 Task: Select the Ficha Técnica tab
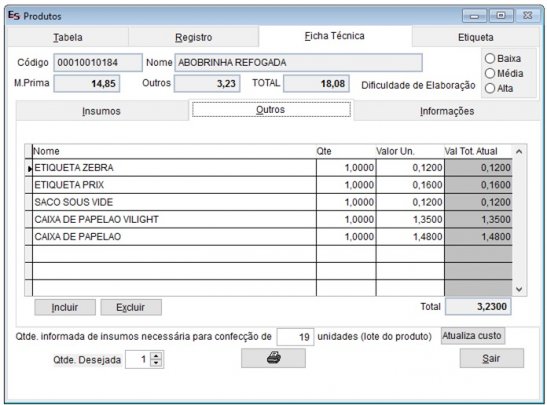(335, 36)
